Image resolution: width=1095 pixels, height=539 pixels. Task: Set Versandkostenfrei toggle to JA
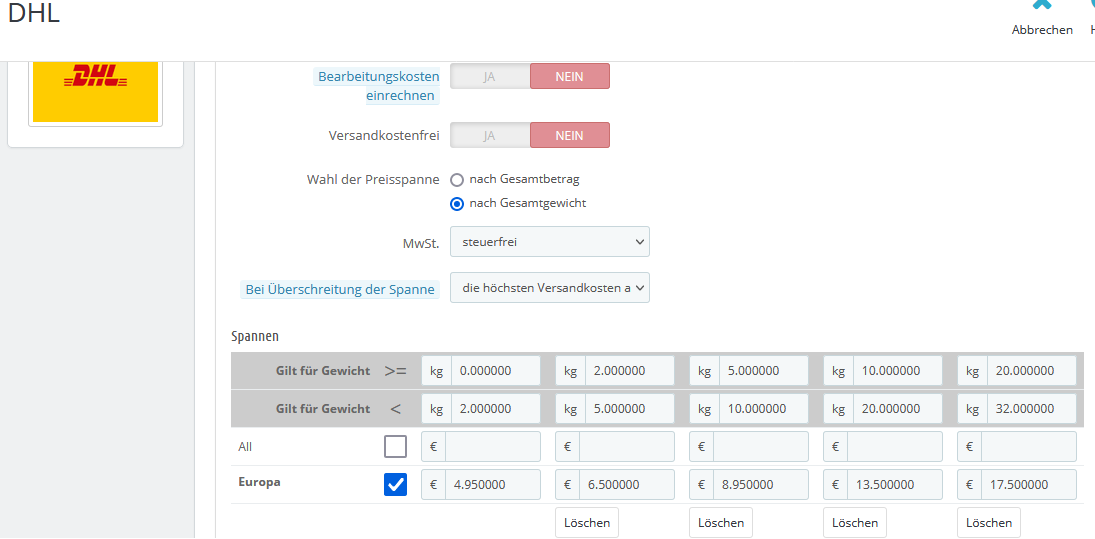click(490, 135)
